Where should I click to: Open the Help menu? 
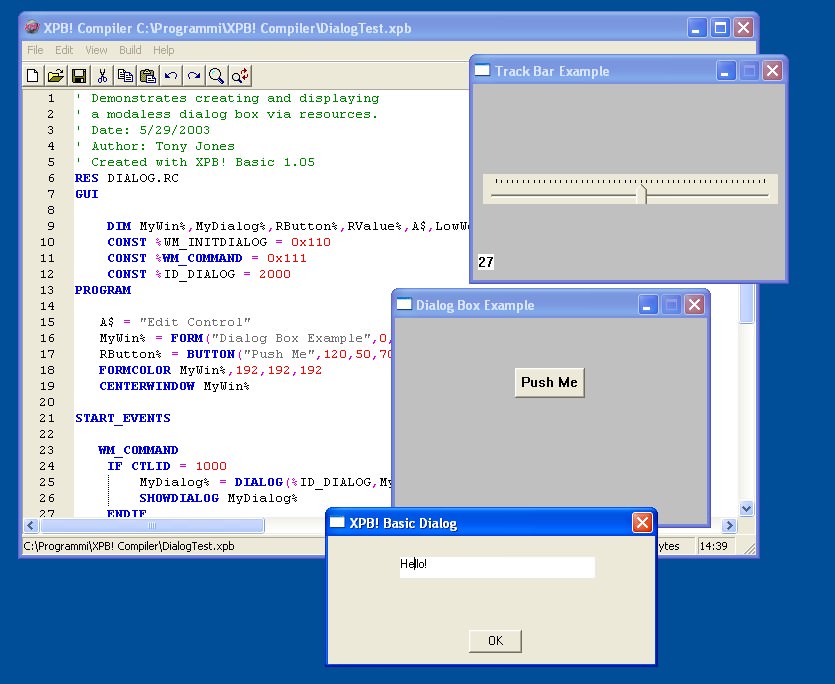click(x=163, y=50)
